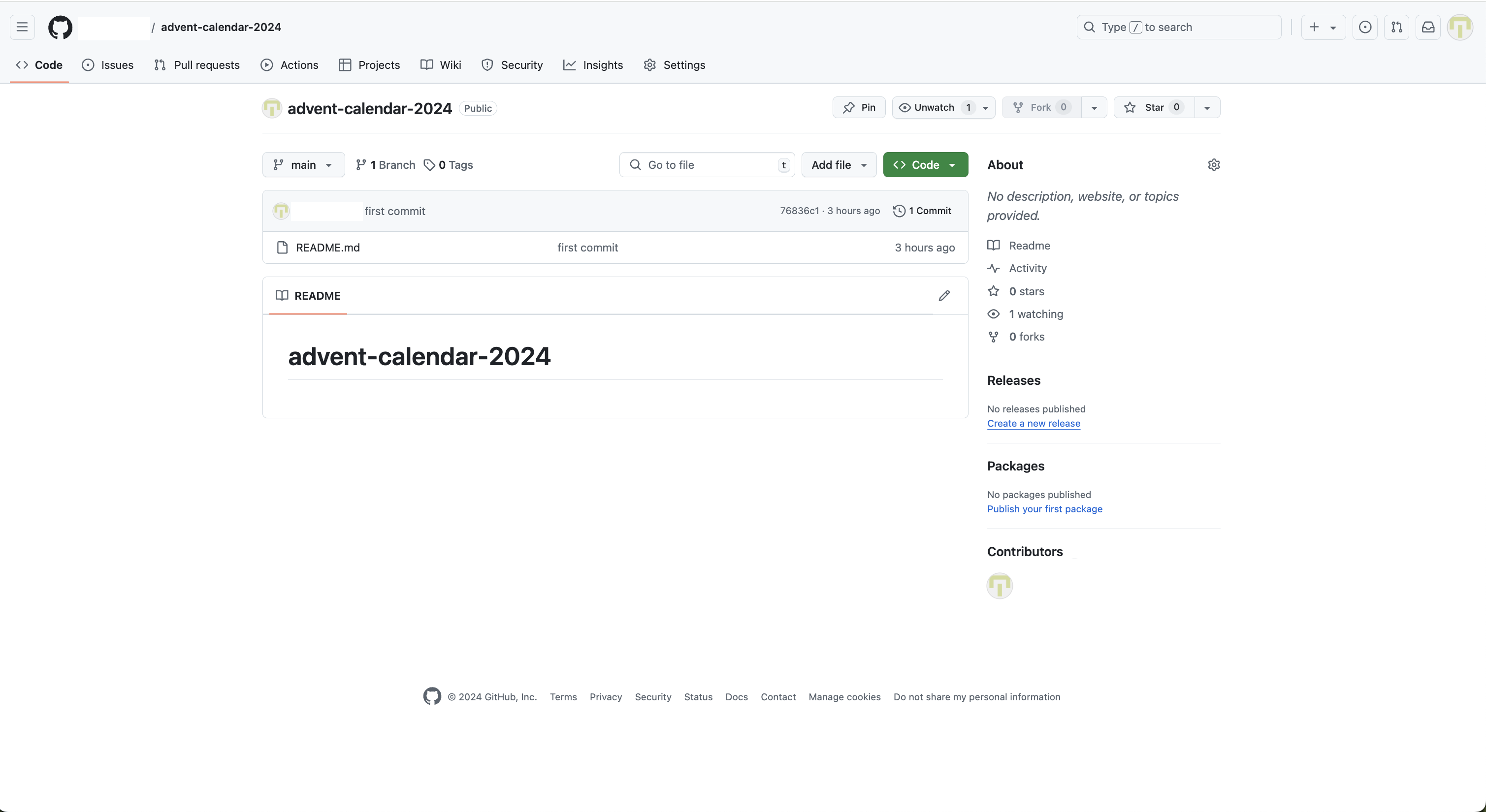Screen dimensions: 1486x812
Task: Click the Publish your first package link
Action: coord(1044,509)
